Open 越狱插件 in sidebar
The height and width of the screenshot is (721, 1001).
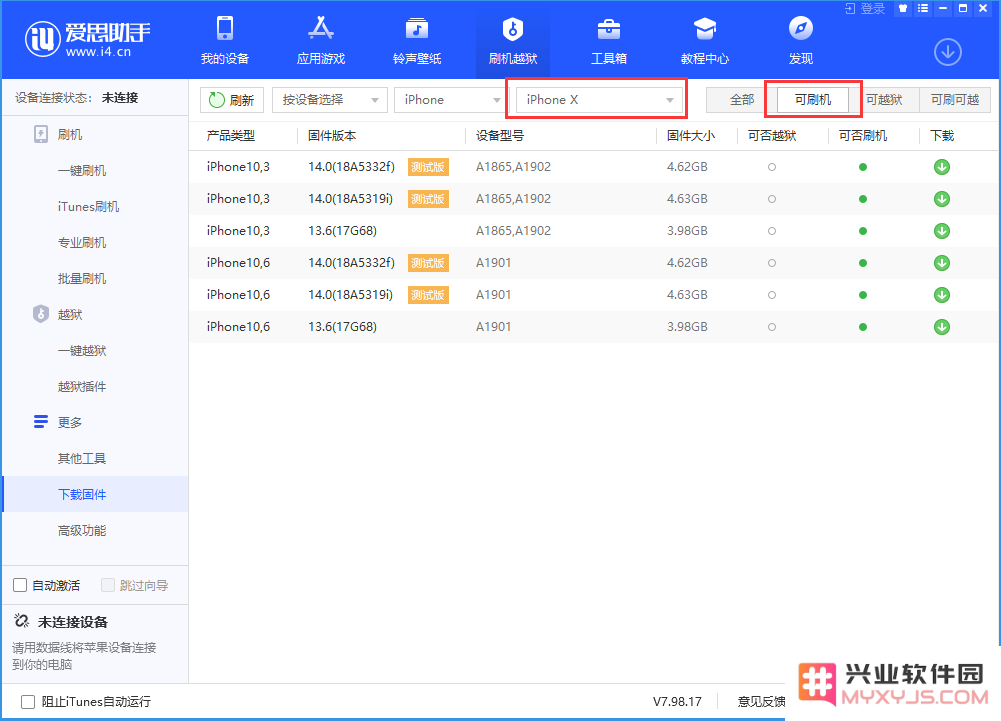[x=82, y=386]
